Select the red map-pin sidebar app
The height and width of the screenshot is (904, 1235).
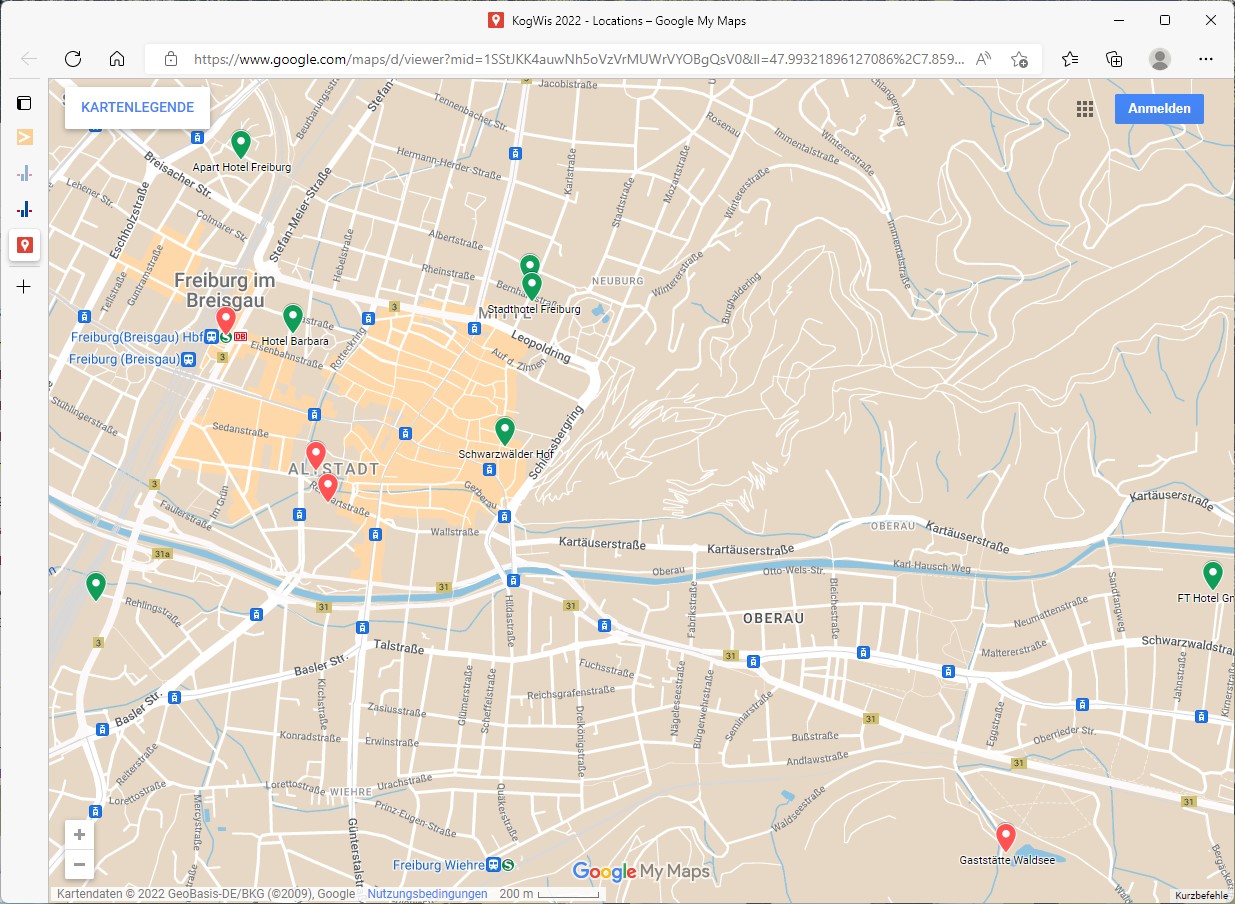pyautogui.click(x=24, y=245)
